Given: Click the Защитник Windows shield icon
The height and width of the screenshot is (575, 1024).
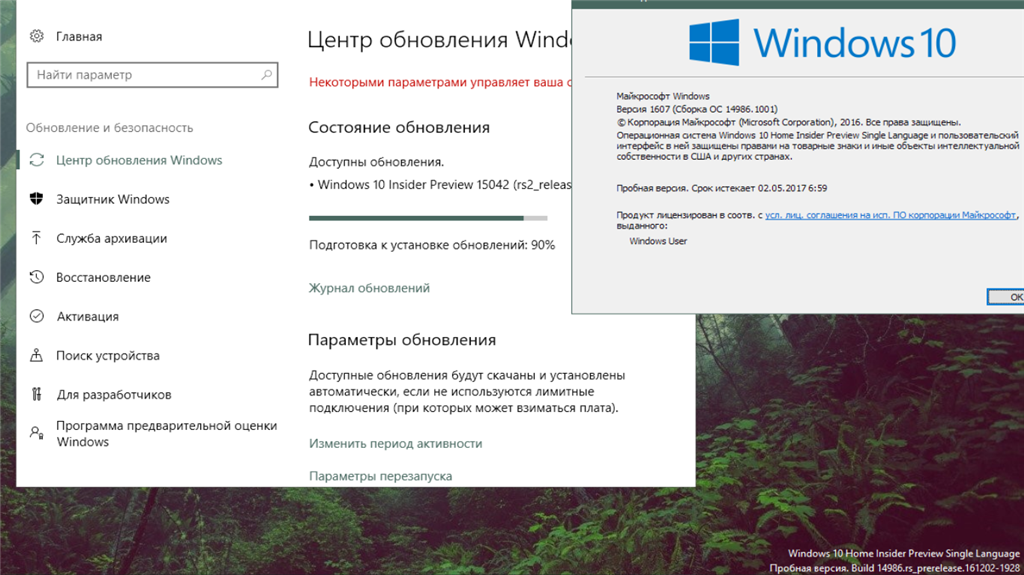Looking at the screenshot, I should pos(37,199).
